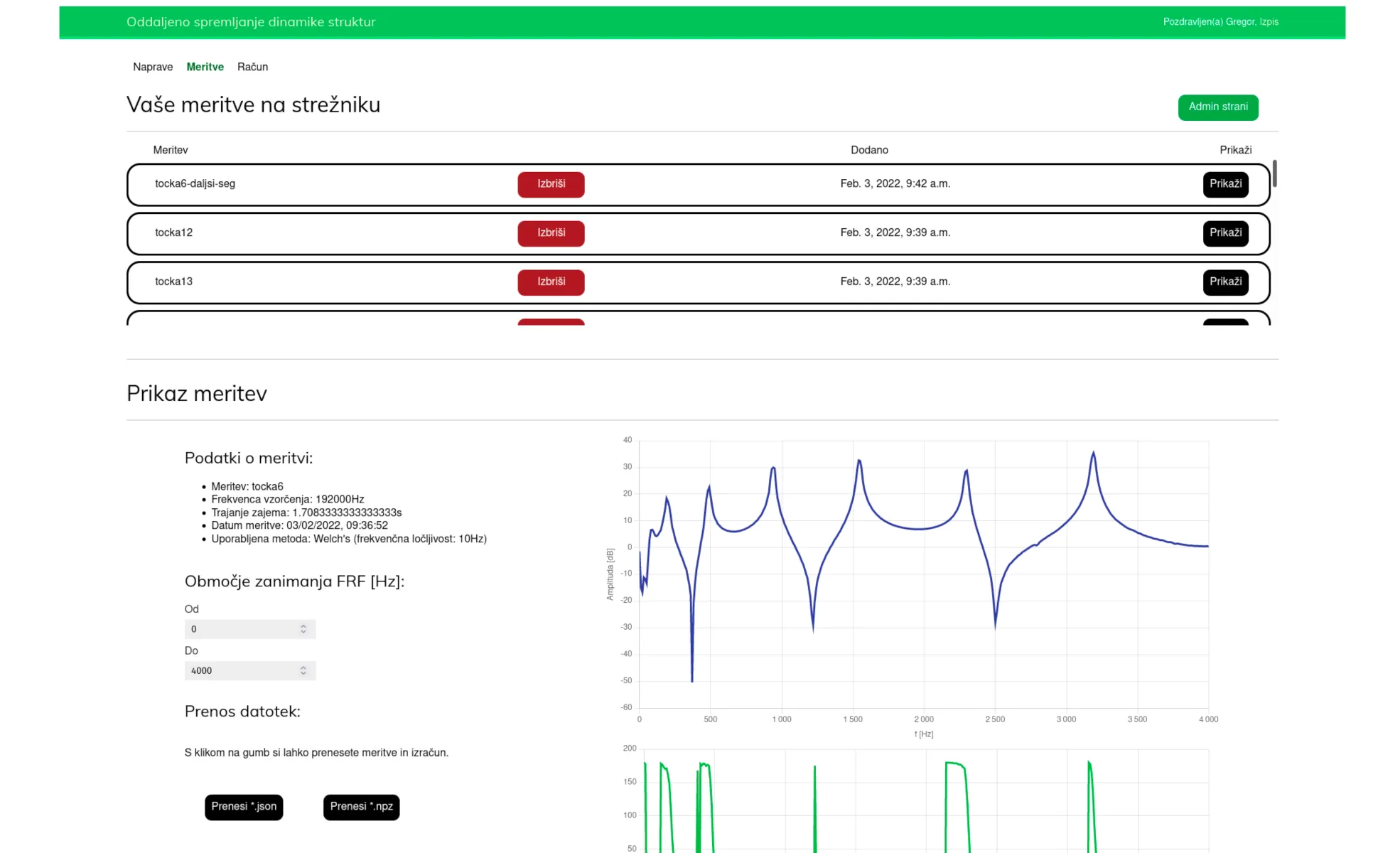Click the tocka12 measurement name
Viewport: 1400px width, 853px height.
click(173, 232)
